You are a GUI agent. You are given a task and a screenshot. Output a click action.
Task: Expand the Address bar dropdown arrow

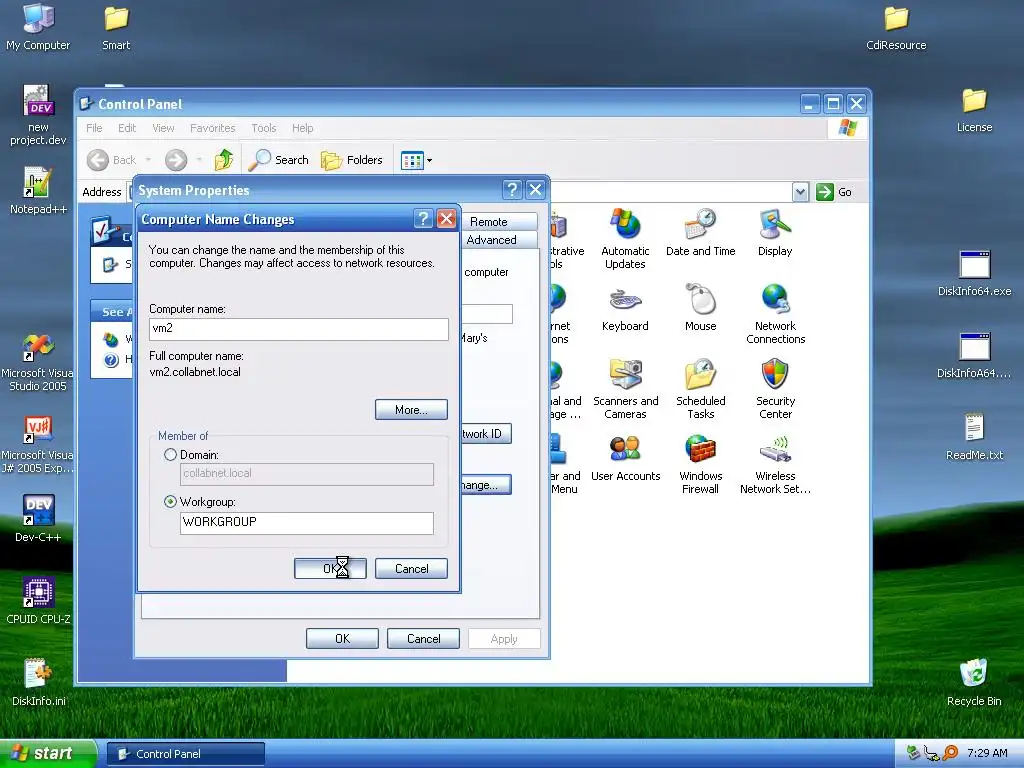pos(800,192)
